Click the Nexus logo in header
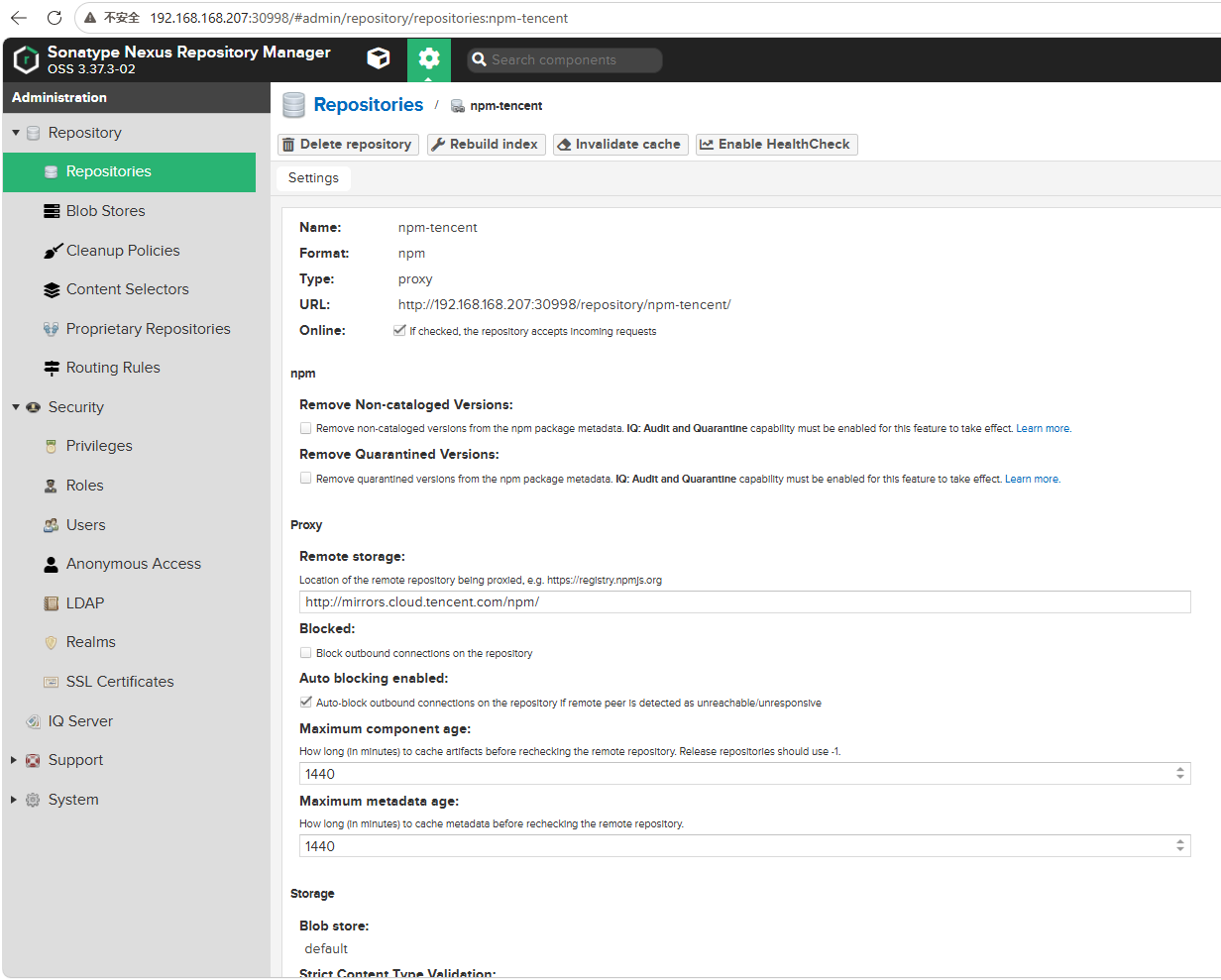The height and width of the screenshot is (980, 1221). (x=26, y=59)
